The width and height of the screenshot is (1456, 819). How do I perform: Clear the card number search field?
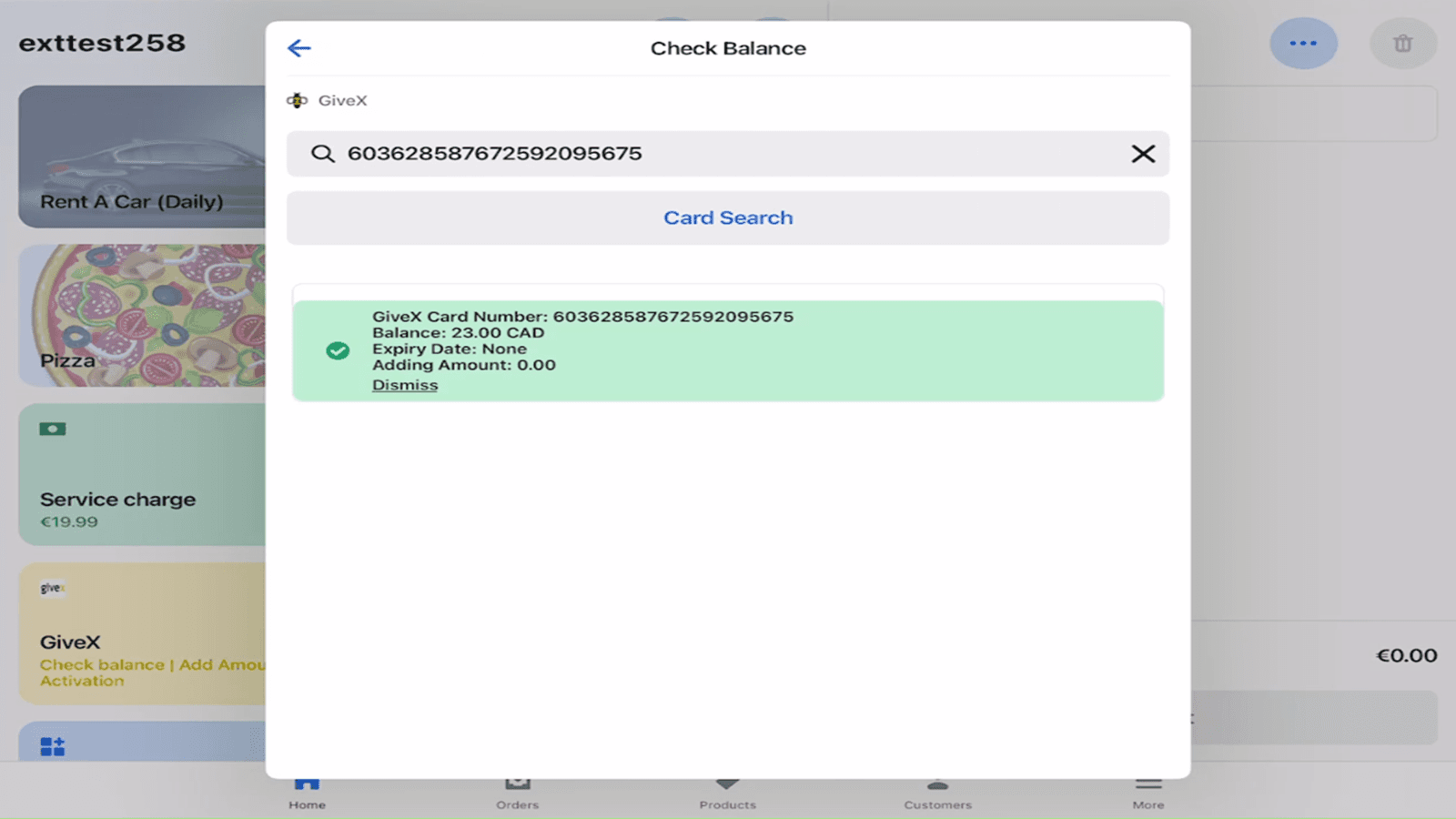click(1143, 154)
